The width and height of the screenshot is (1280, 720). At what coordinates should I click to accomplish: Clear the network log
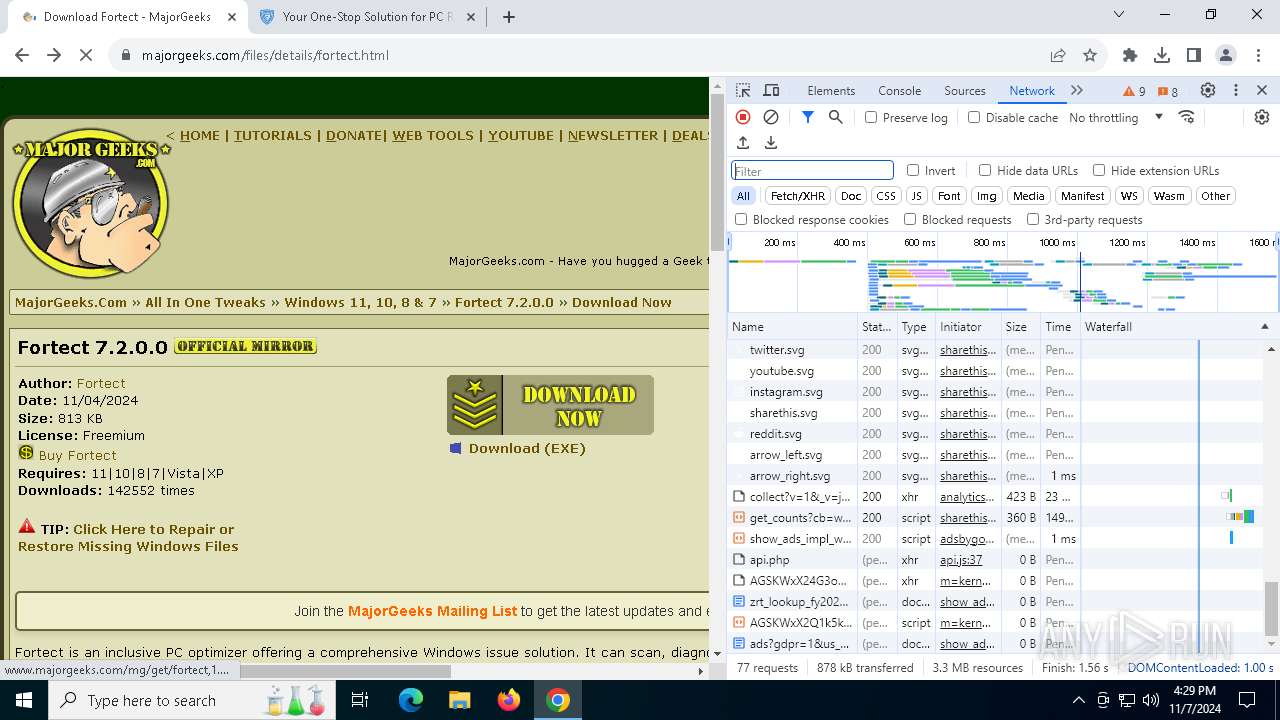[771, 117]
